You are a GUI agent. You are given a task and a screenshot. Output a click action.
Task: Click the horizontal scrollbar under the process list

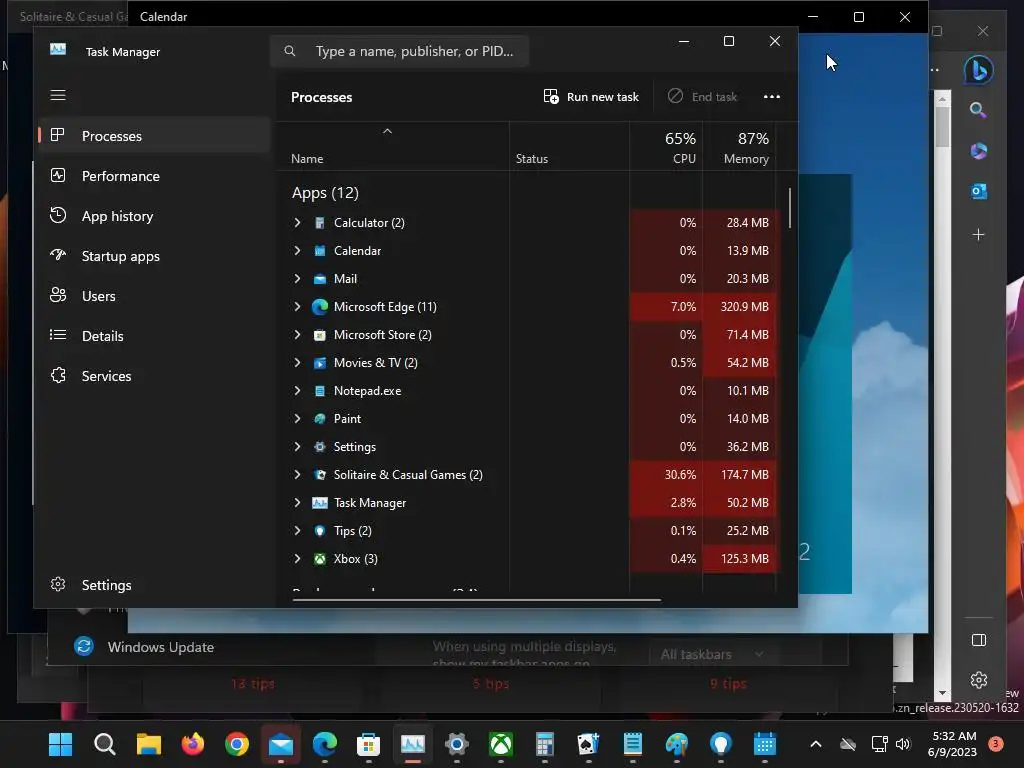477,599
